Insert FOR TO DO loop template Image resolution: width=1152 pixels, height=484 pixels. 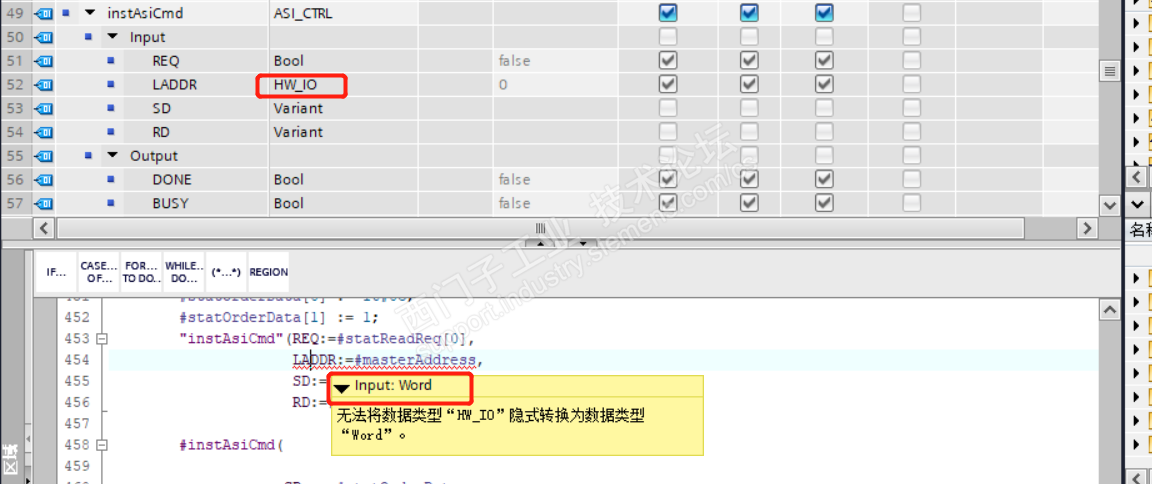pos(140,272)
